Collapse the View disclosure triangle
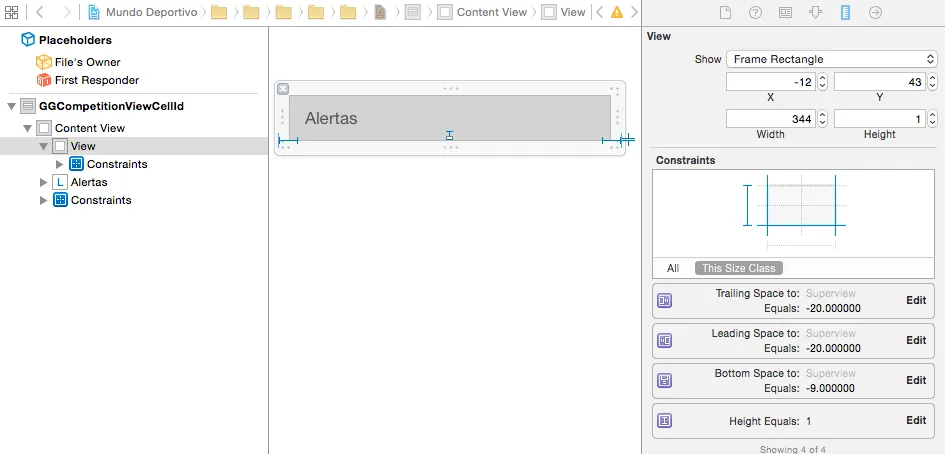This screenshot has height=454, width=945. pos(43,146)
